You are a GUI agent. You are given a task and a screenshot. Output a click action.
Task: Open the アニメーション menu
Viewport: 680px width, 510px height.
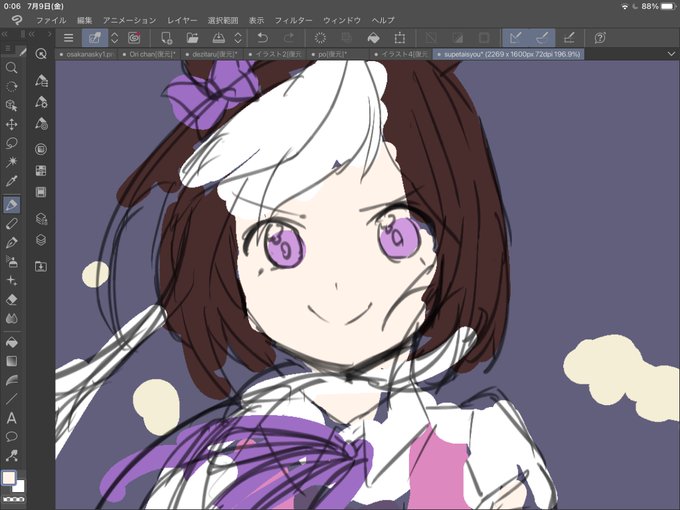[129, 20]
